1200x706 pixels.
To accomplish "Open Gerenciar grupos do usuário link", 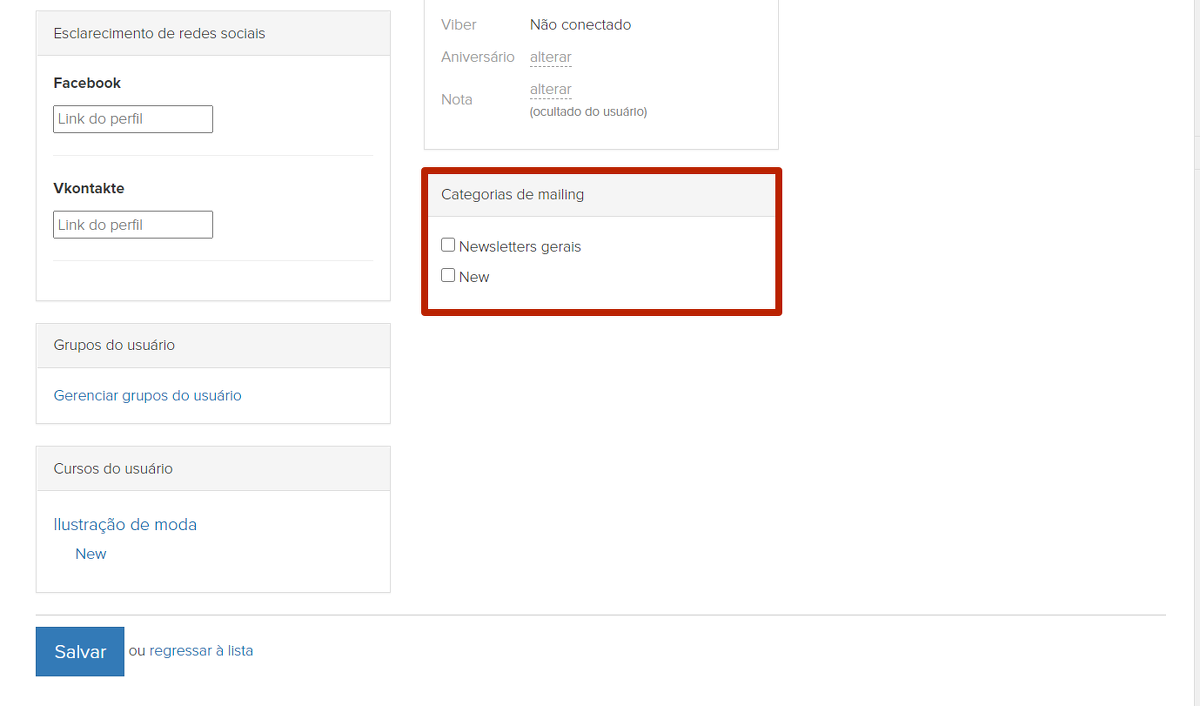I will (x=147, y=395).
